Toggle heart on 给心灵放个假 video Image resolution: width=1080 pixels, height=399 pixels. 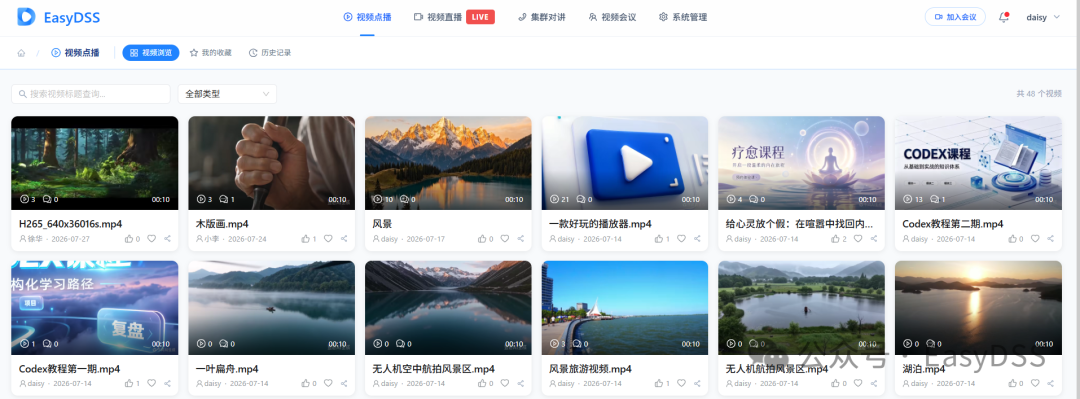[x=858, y=238]
